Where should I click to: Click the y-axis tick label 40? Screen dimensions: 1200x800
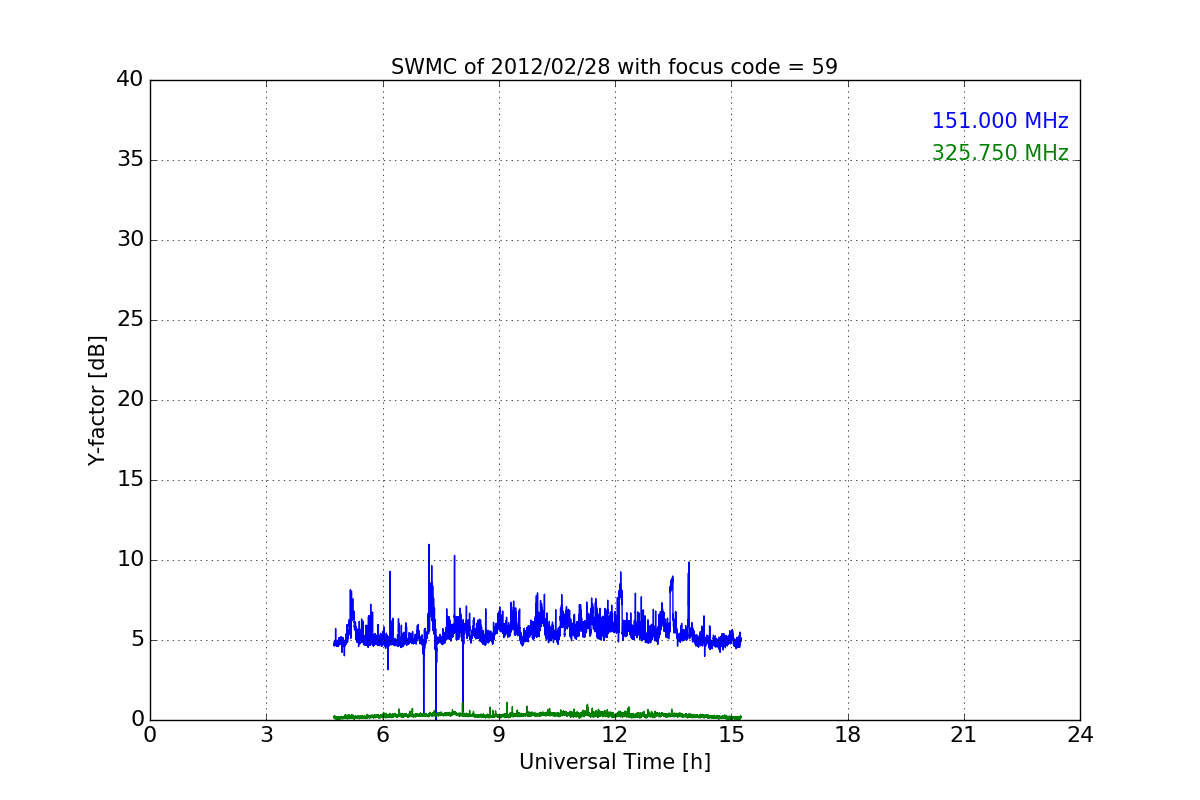pos(130,80)
